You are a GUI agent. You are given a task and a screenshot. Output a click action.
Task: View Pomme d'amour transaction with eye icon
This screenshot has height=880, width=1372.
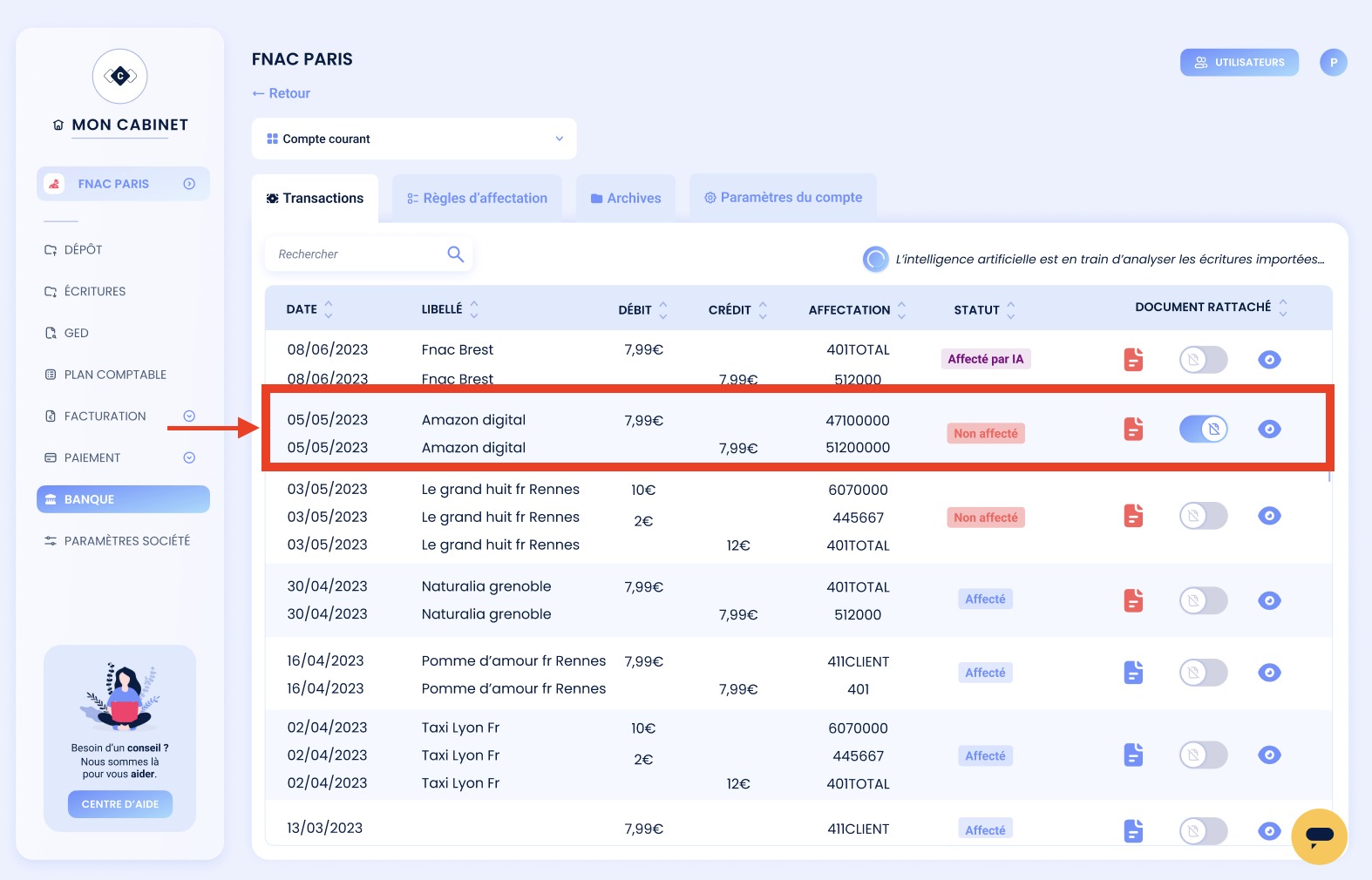[x=1269, y=673]
